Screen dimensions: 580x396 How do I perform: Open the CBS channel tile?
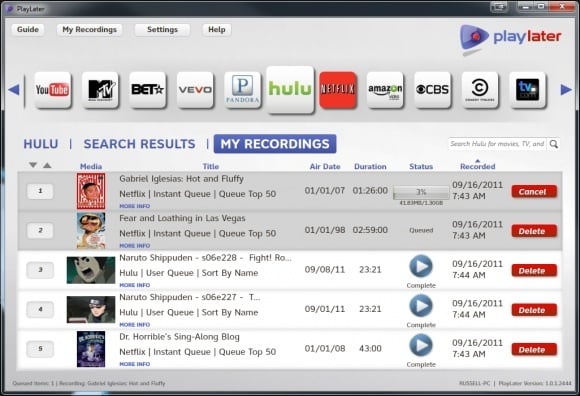click(432, 90)
